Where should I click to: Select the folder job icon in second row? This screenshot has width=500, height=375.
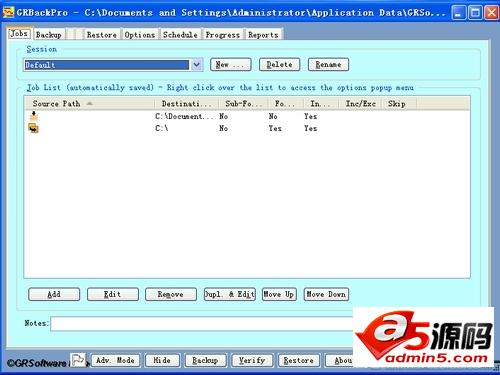pos(34,128)
